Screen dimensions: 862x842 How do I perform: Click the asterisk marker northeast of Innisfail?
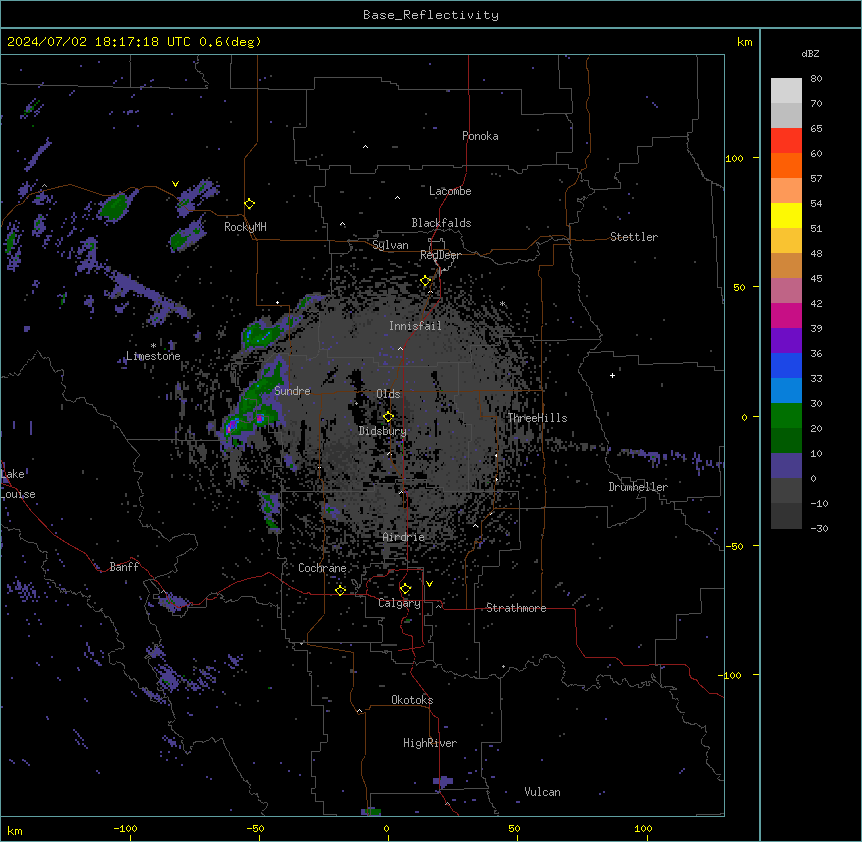point(502,303)
